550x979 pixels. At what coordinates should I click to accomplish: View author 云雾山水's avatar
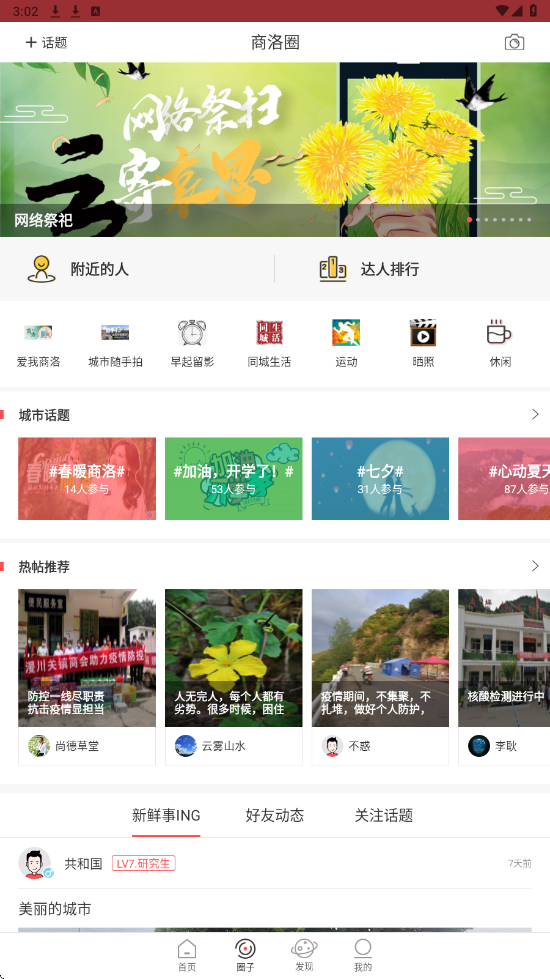[x=185, y=745]
